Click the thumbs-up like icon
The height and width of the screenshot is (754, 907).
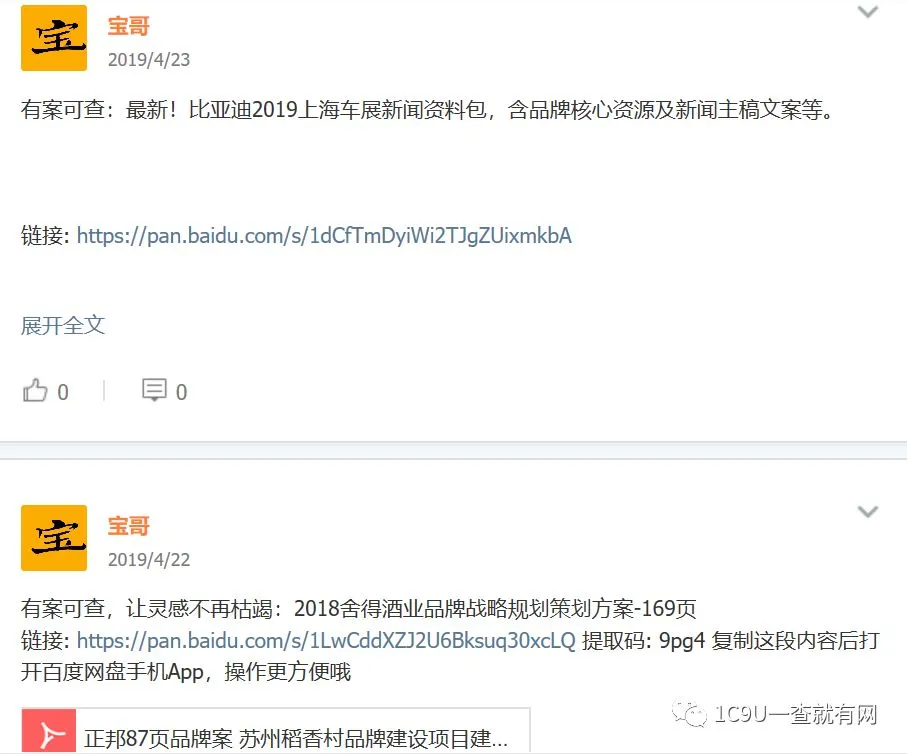[x=35, y=391]
